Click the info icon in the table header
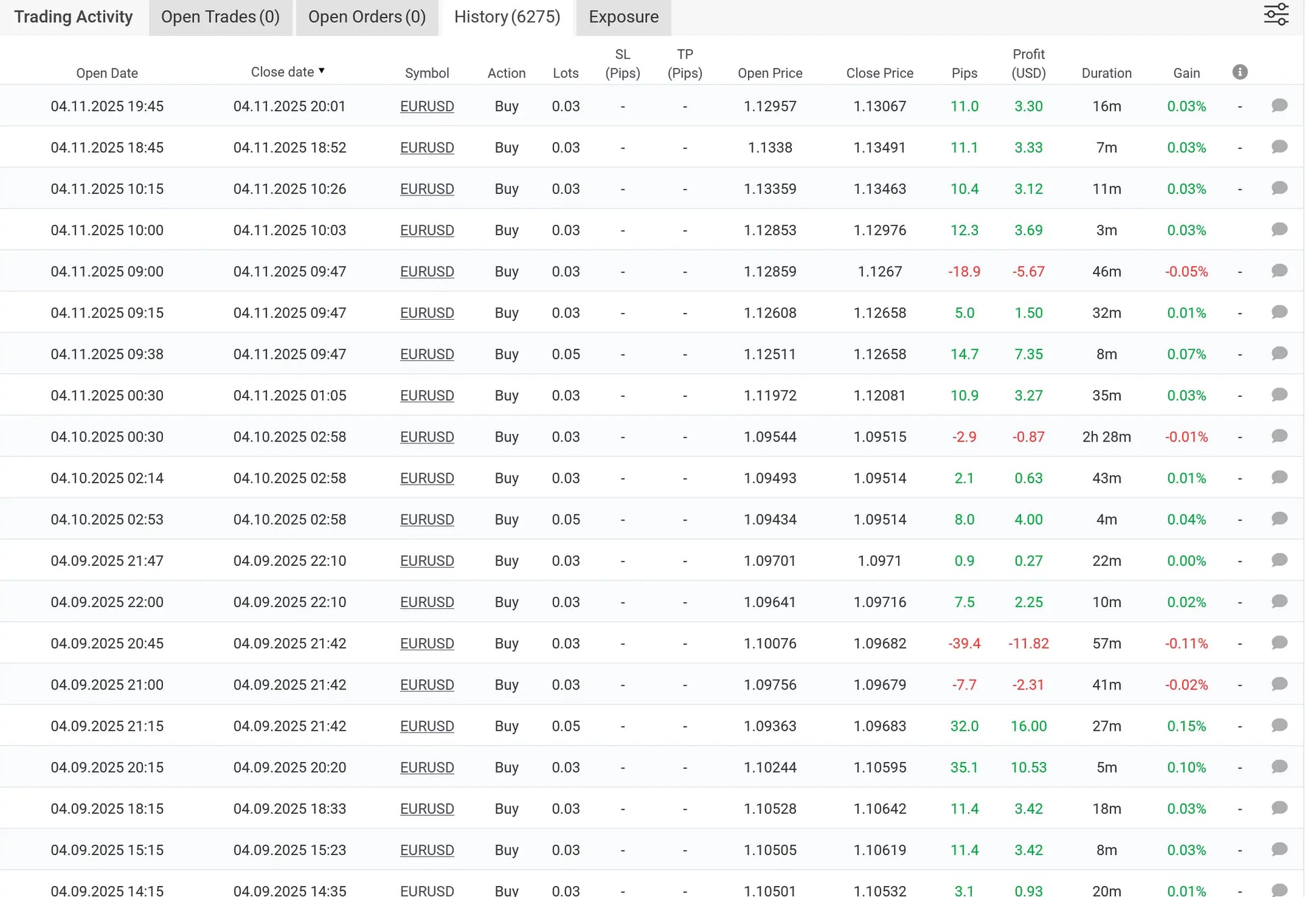Screen dimensions: 1316x897 tap(1240, 72)
